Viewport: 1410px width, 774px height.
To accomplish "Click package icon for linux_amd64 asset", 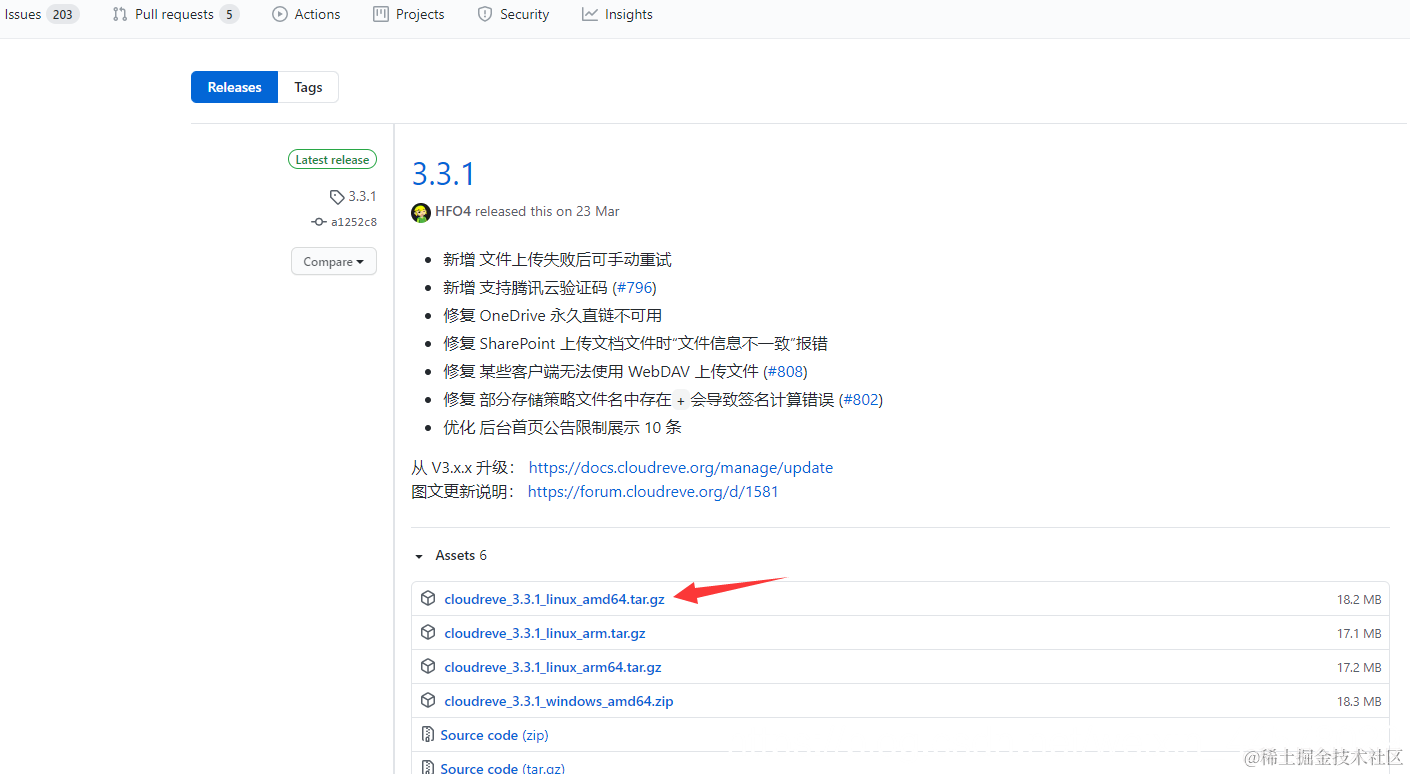I will point(428,598).
